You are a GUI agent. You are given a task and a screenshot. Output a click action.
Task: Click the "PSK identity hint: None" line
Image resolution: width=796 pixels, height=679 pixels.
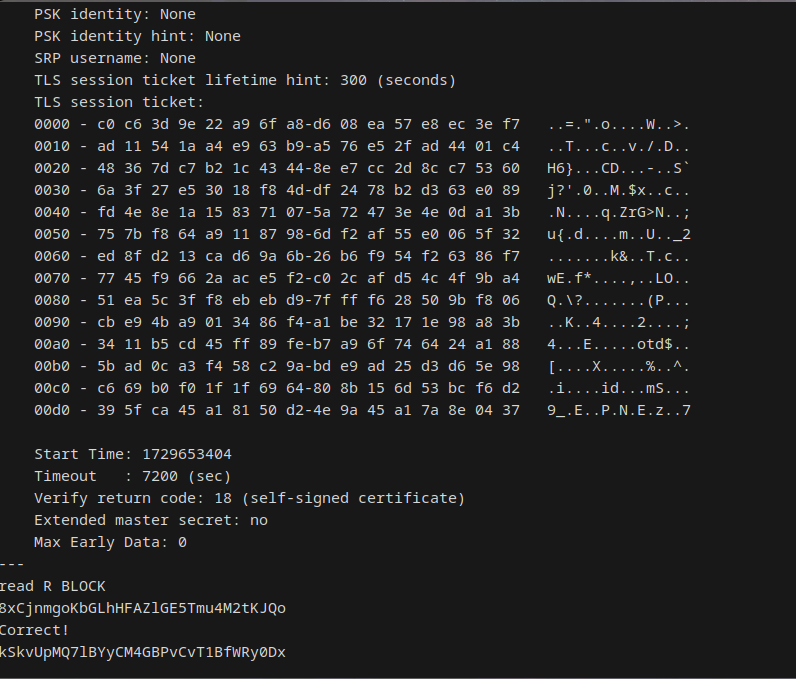pyautogui.click(x=137, y=36)
